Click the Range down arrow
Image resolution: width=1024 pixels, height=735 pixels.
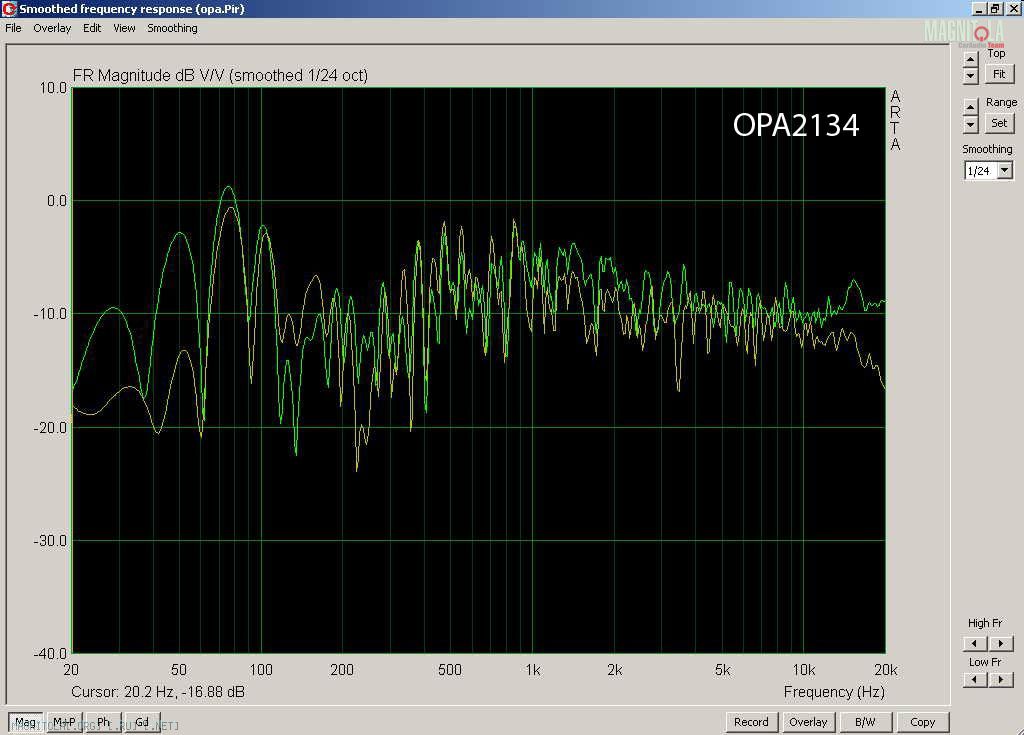pyautogui.click(x=970, y=123)
